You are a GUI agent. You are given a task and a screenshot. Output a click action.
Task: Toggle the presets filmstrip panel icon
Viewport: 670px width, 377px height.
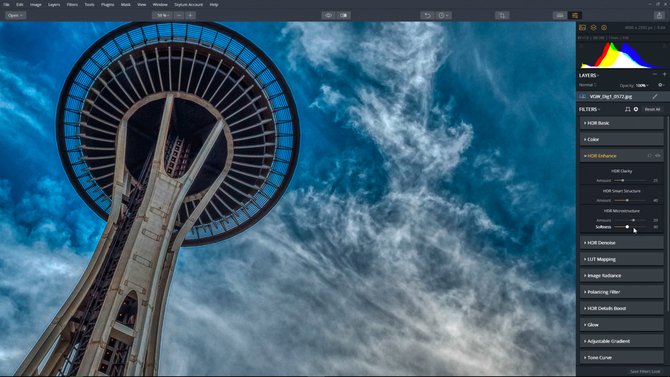tap(560, 15)
